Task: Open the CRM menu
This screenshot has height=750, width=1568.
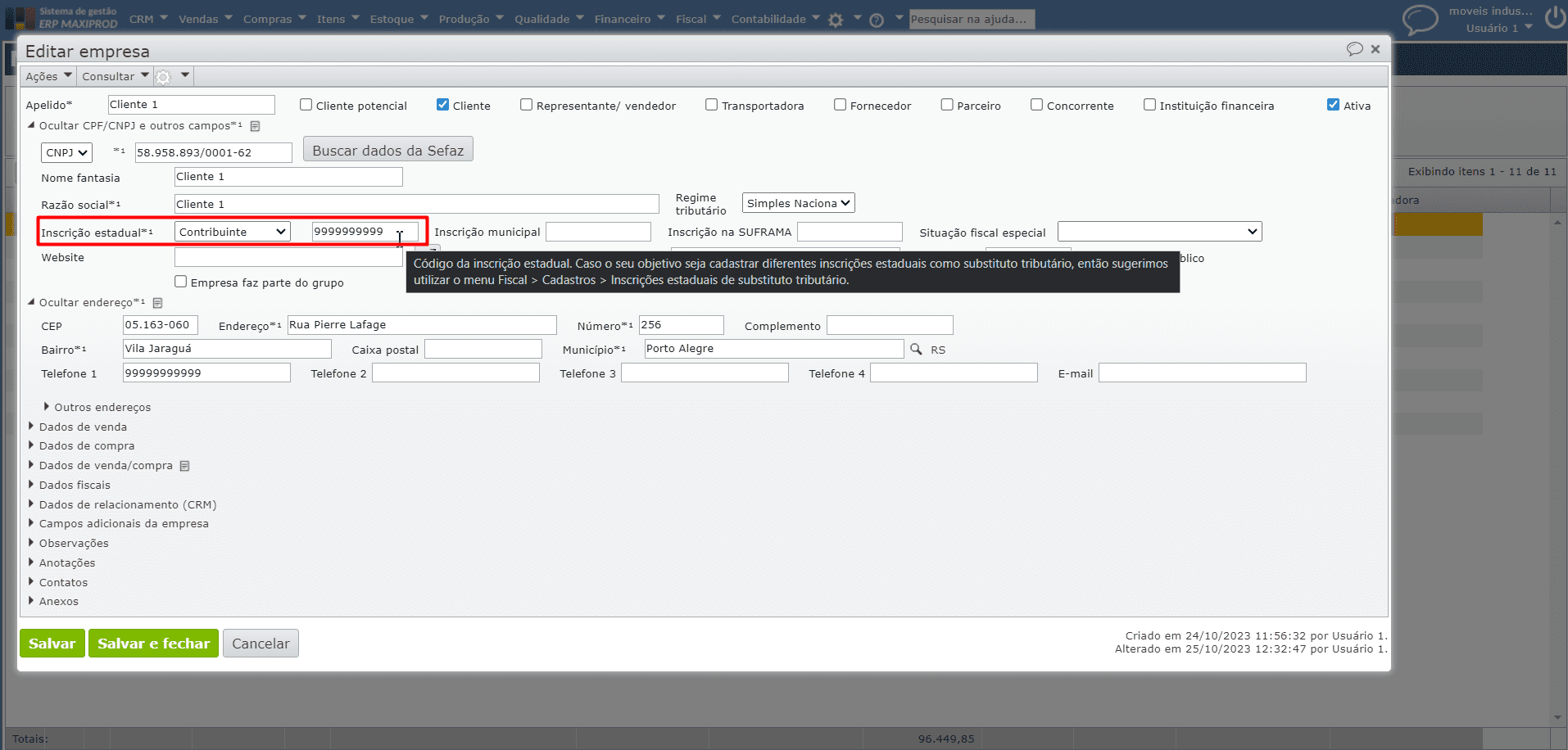Action: tap(148, 19)
